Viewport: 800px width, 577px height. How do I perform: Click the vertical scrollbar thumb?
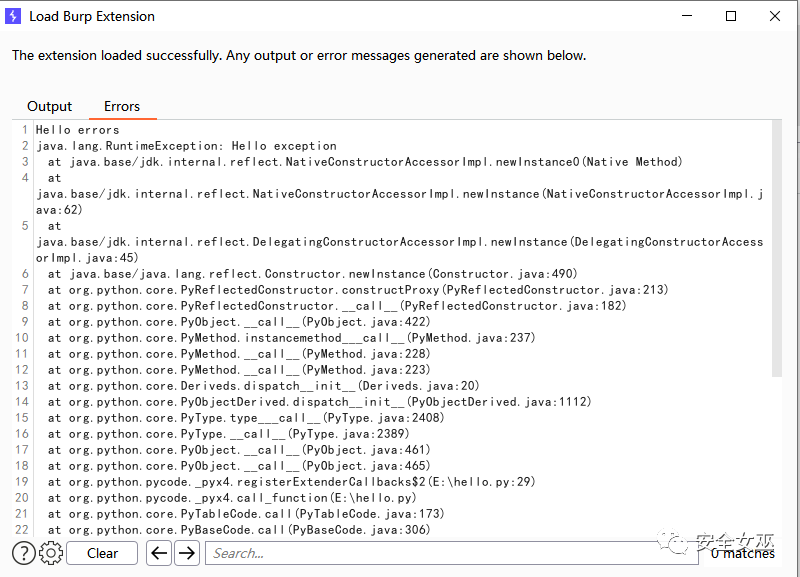[777, 248]
